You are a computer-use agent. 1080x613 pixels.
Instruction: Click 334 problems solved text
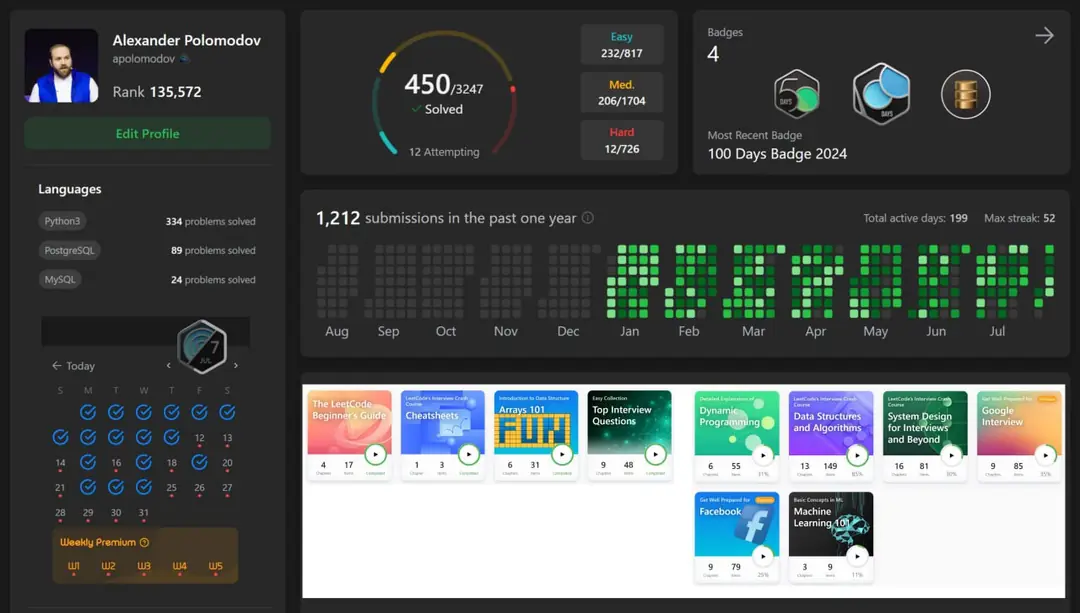pyautogui.click(x=210, y=221)
